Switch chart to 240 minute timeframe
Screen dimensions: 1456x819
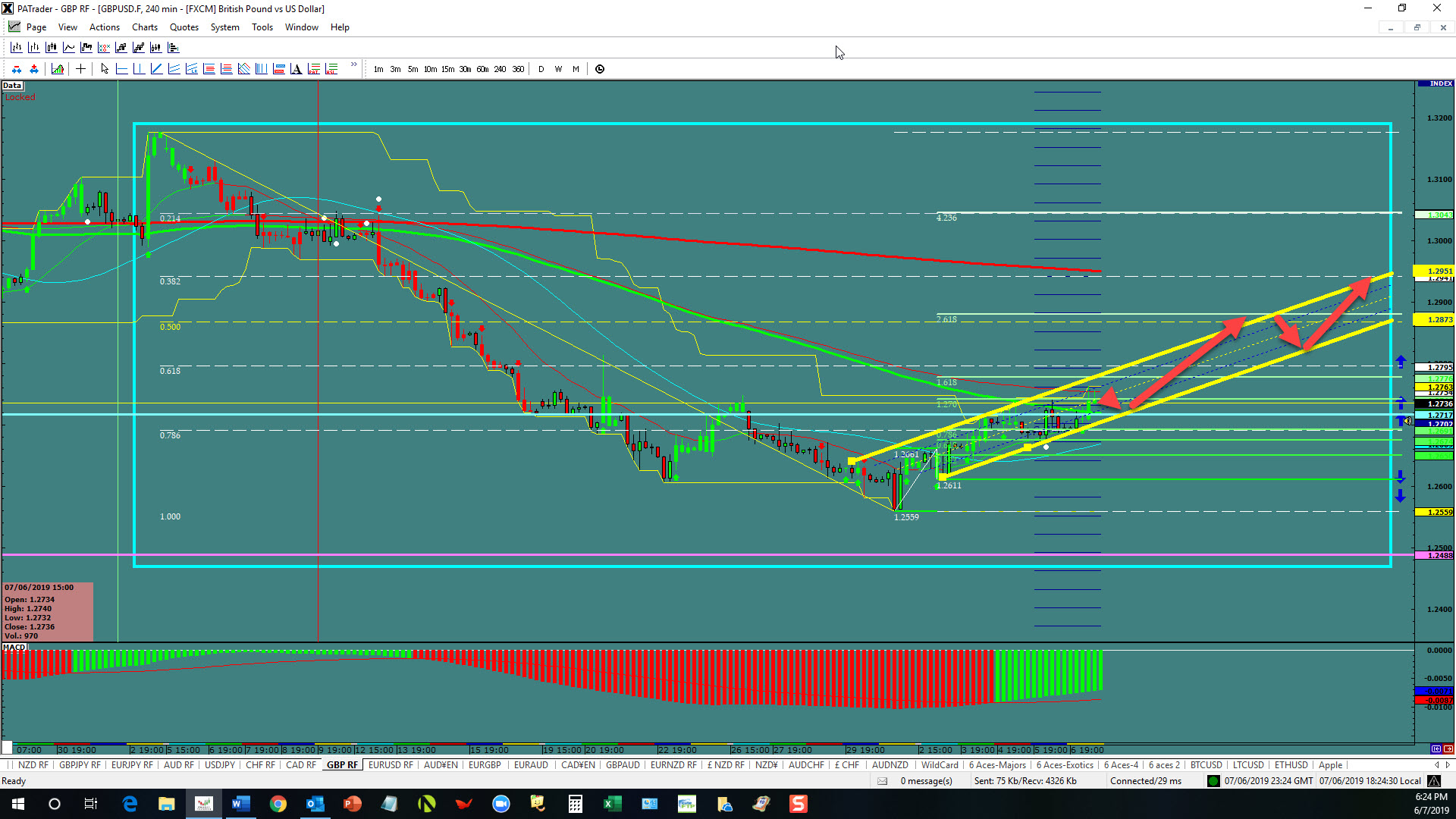point(500,69)
